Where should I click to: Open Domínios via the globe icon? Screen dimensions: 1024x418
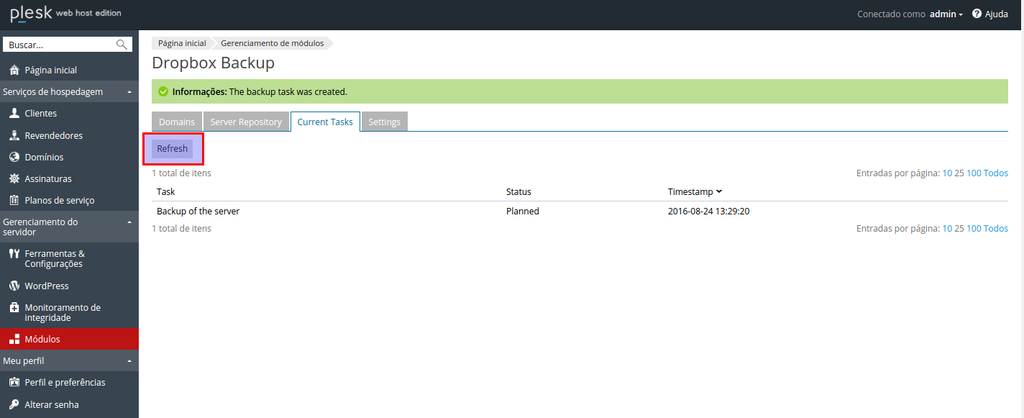(x=14, y=157)
